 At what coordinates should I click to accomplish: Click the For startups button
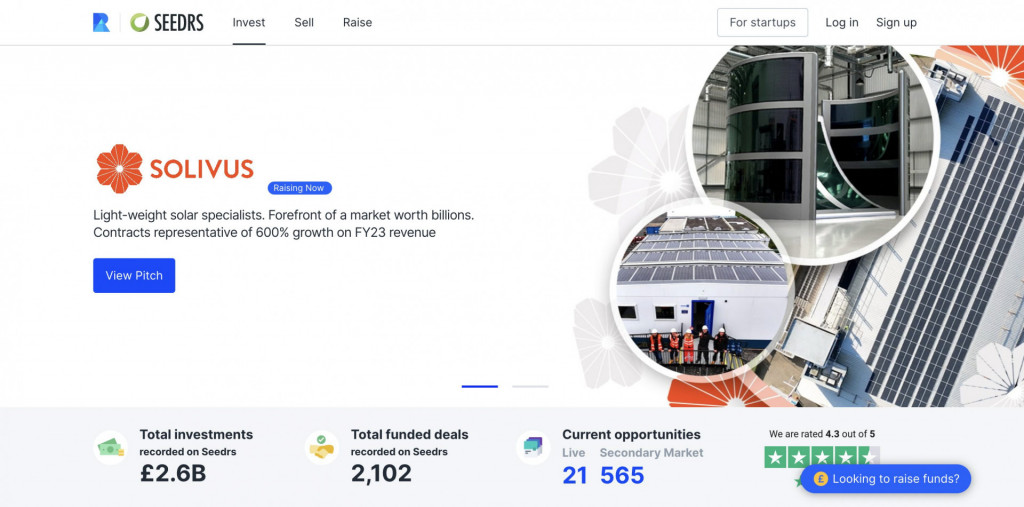(x=762, y=22)
